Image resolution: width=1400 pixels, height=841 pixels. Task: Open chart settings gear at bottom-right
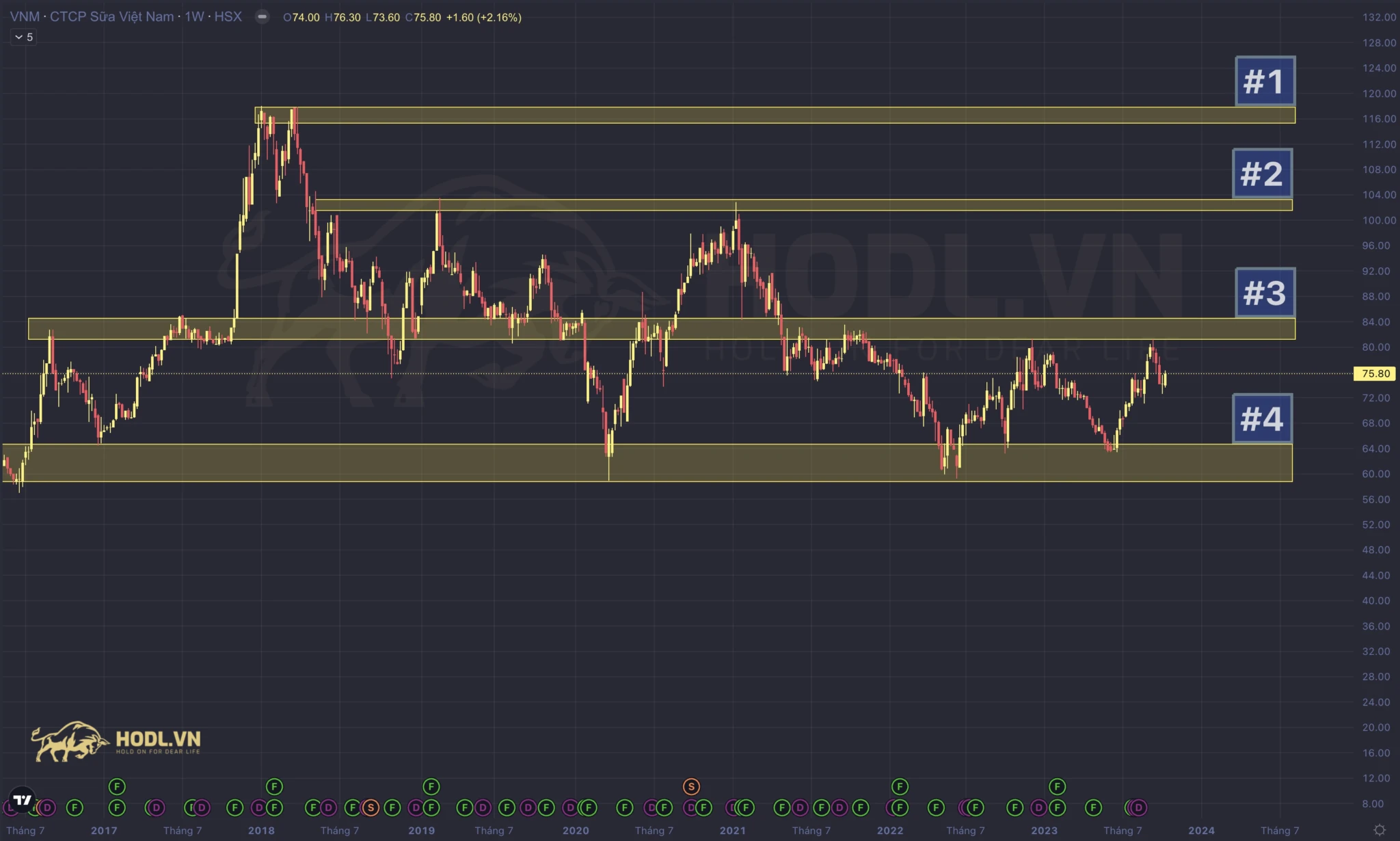coord(1379,830)
